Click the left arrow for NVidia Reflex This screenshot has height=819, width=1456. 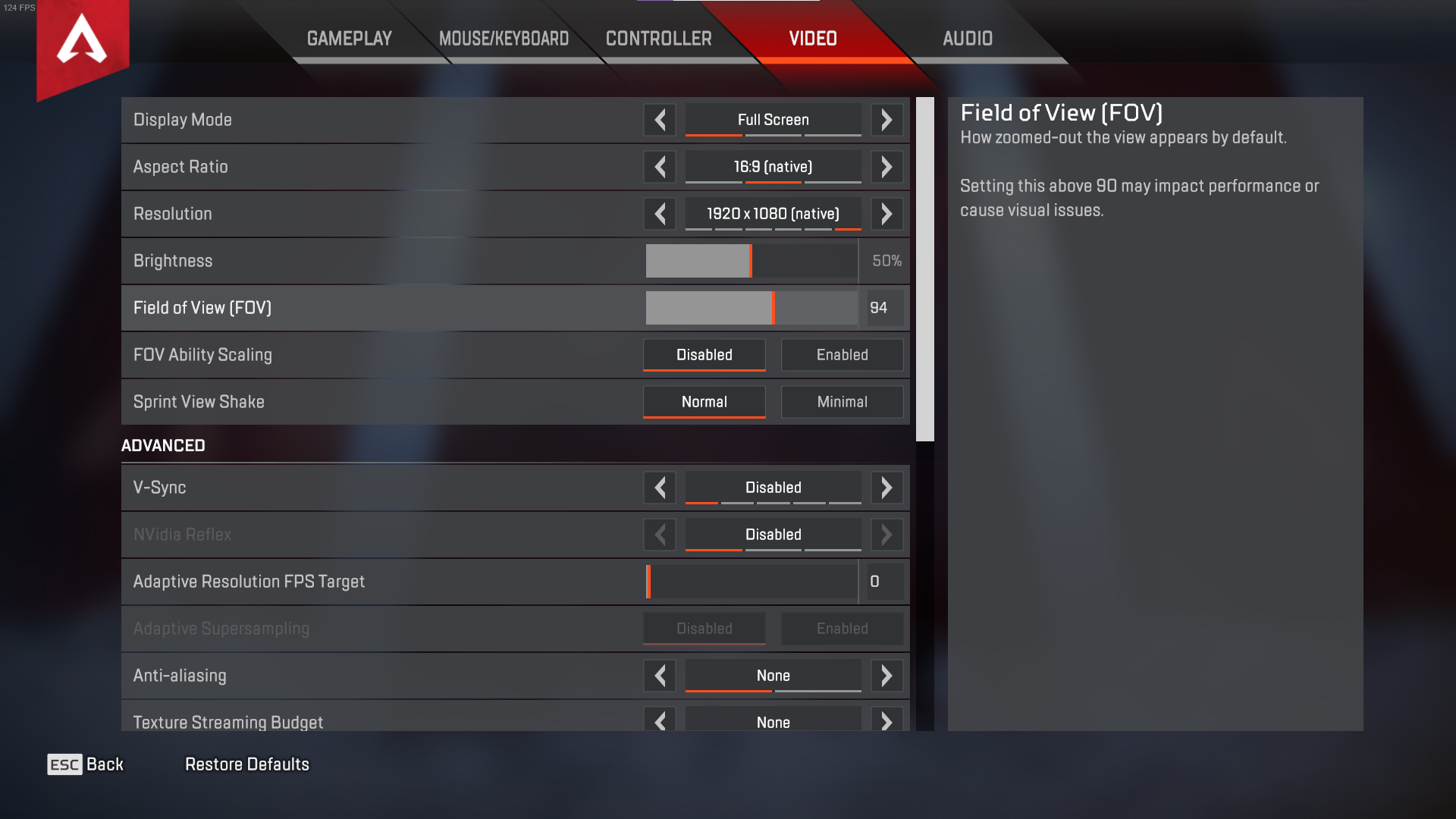pos(660,534)
